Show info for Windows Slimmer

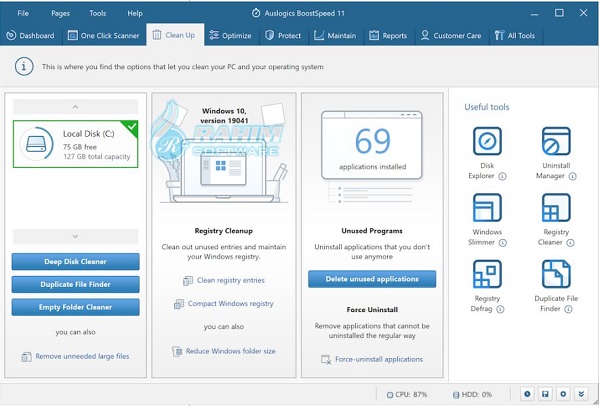click(503, 243)
